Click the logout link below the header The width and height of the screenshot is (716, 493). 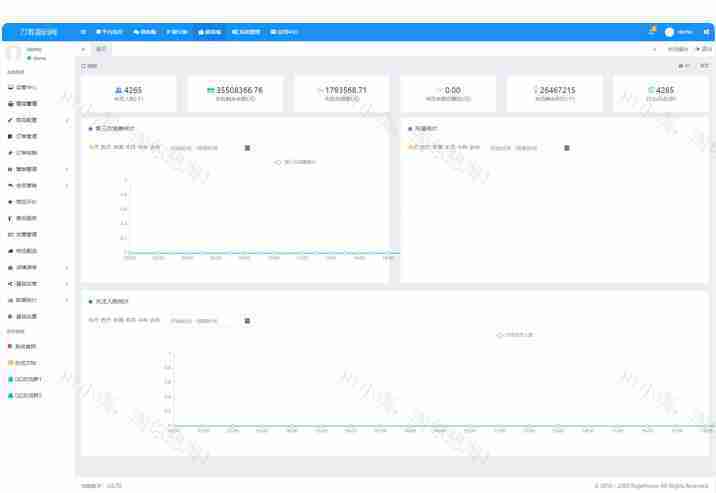tap(703, 49)
